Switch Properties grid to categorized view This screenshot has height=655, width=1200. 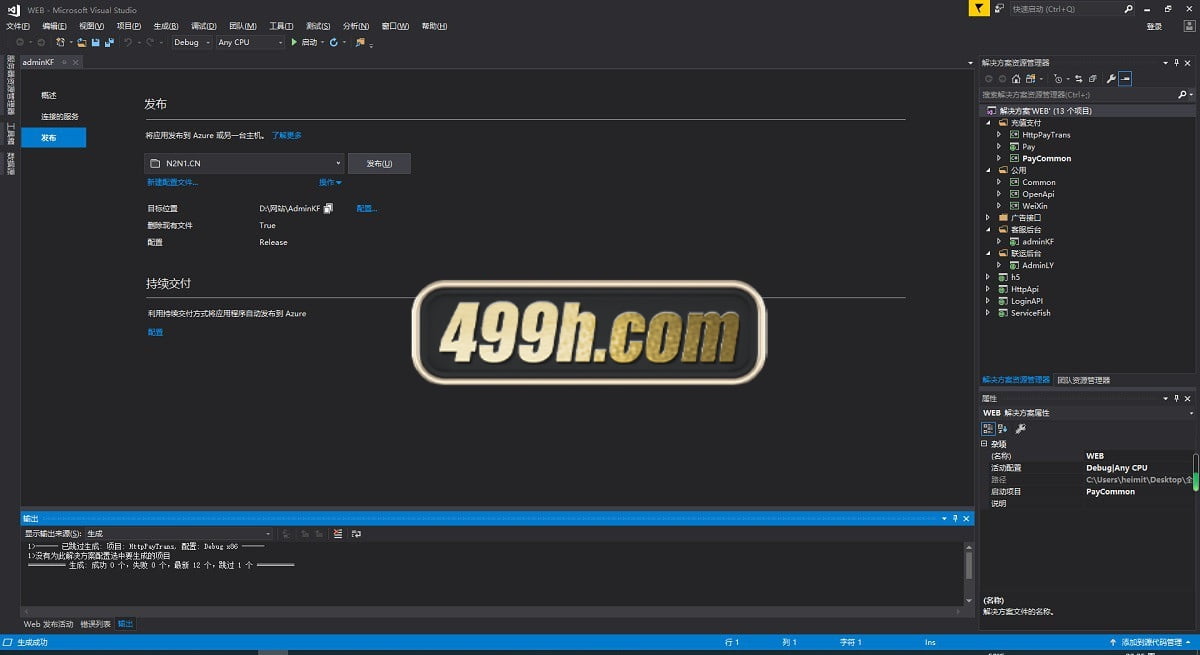[988, 428]
